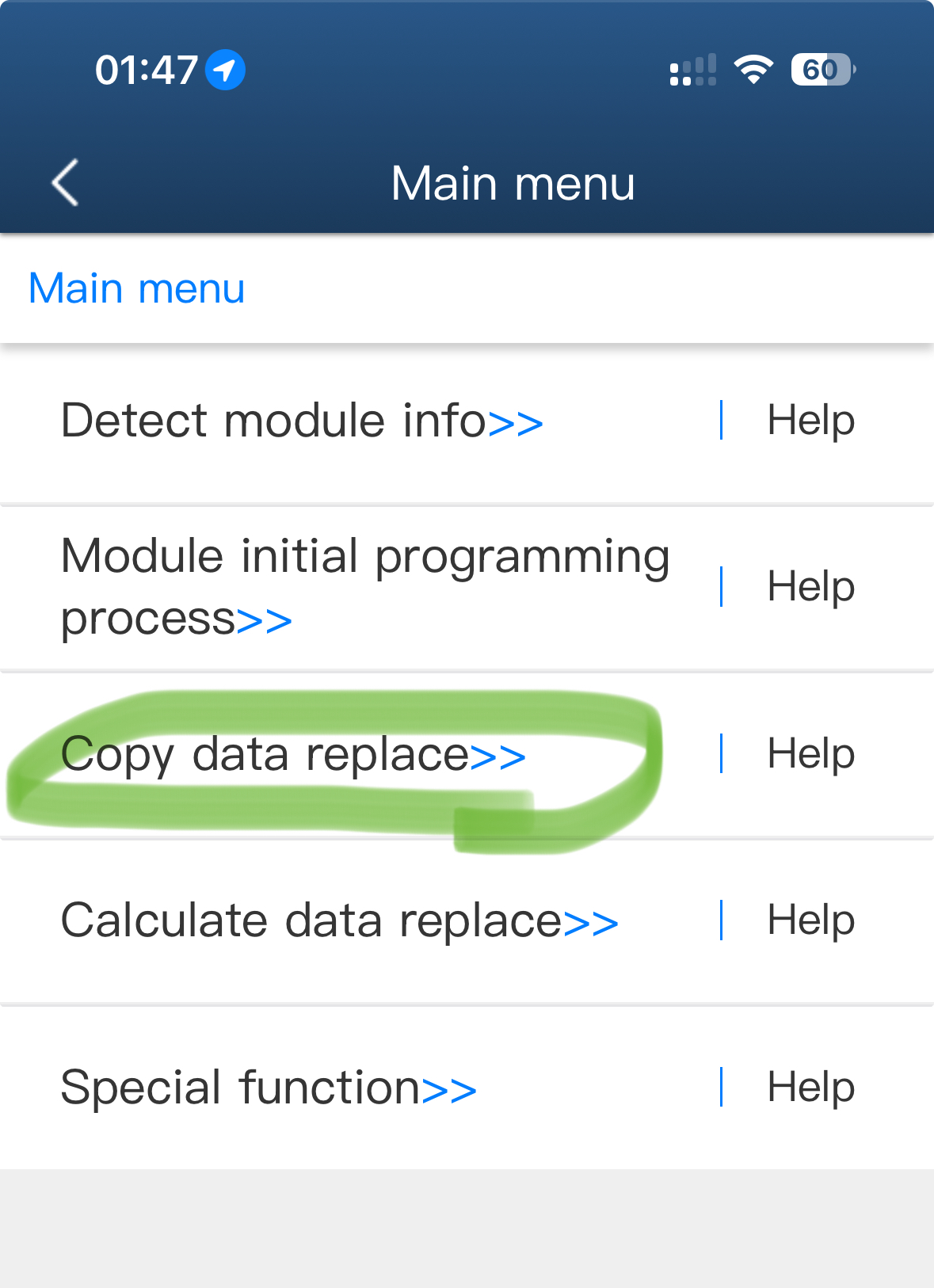Open Help for Copy data replace
Screen dimensions: 934x1288
tap(810, 754)
